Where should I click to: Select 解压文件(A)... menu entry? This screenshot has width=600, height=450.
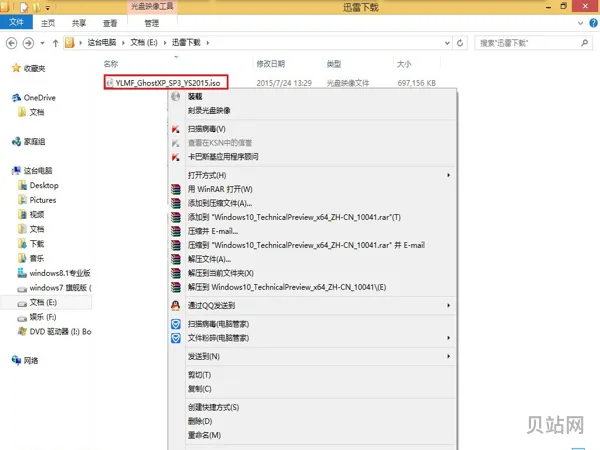pos(209,259)
